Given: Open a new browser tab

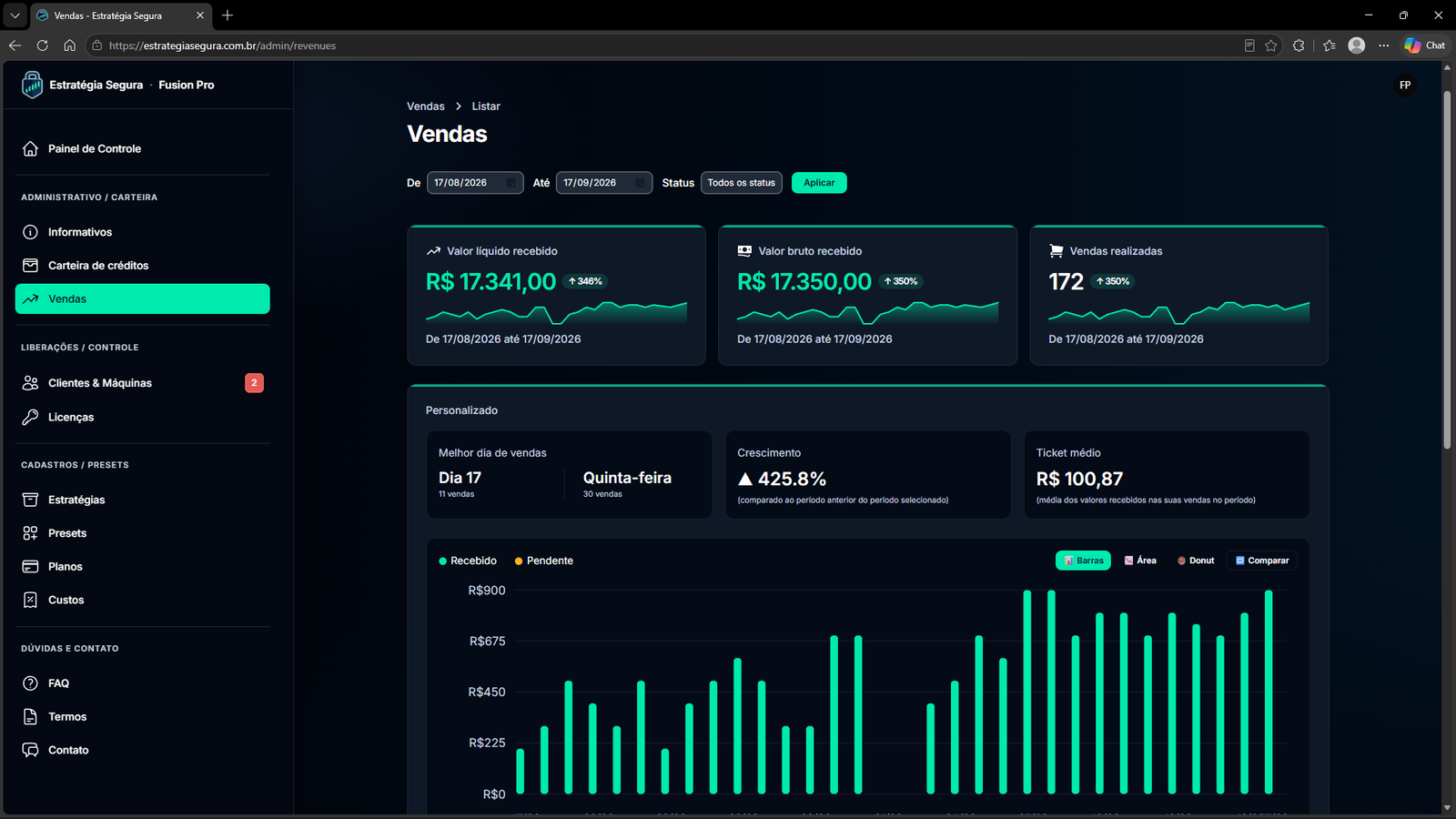Looking at the screenshot, I should click(227, 15).
